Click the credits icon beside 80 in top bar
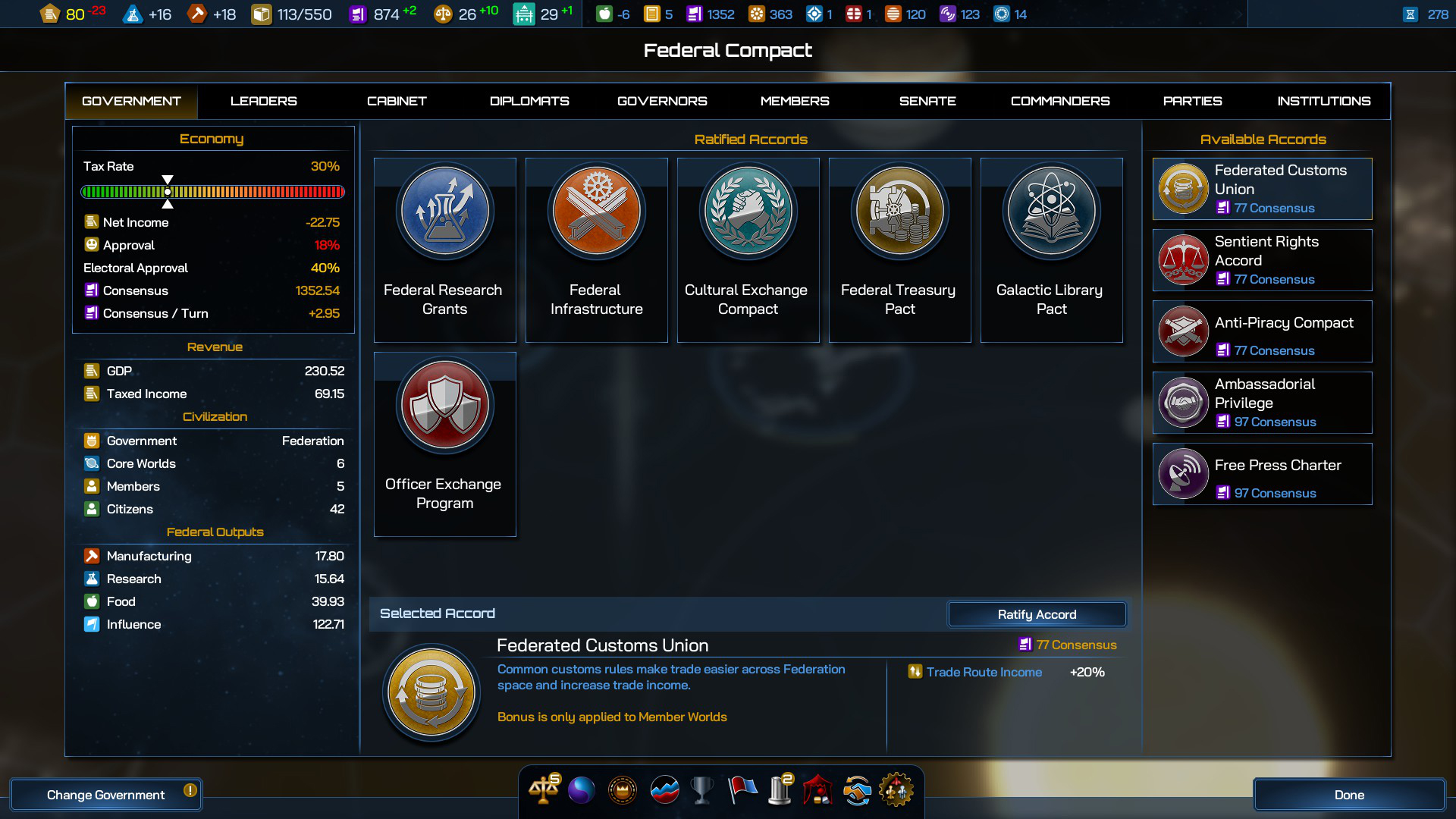This screenshot has width=1456, height=819. (50, 14)
